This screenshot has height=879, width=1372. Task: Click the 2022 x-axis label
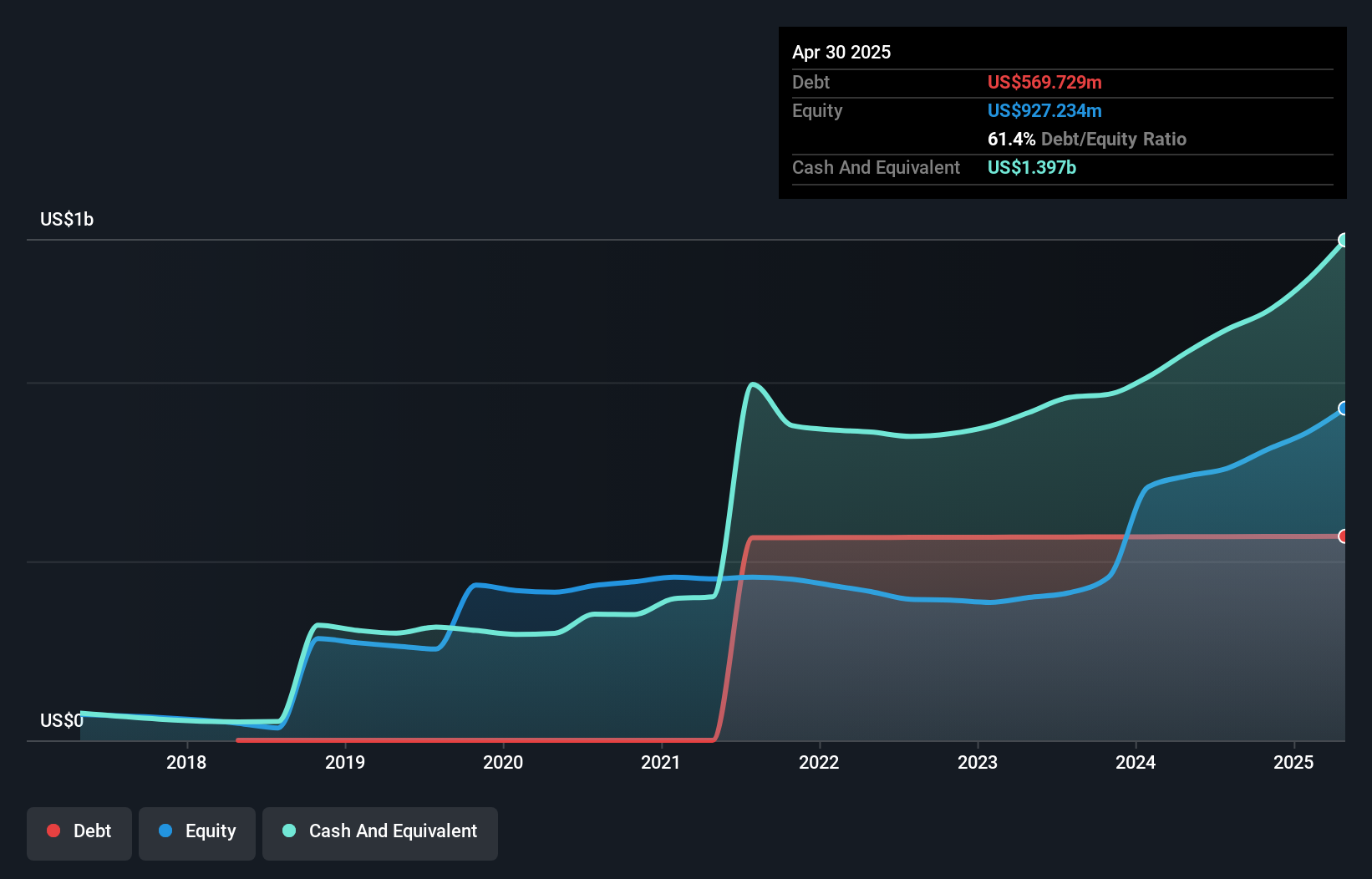click(x=819, y=762)
